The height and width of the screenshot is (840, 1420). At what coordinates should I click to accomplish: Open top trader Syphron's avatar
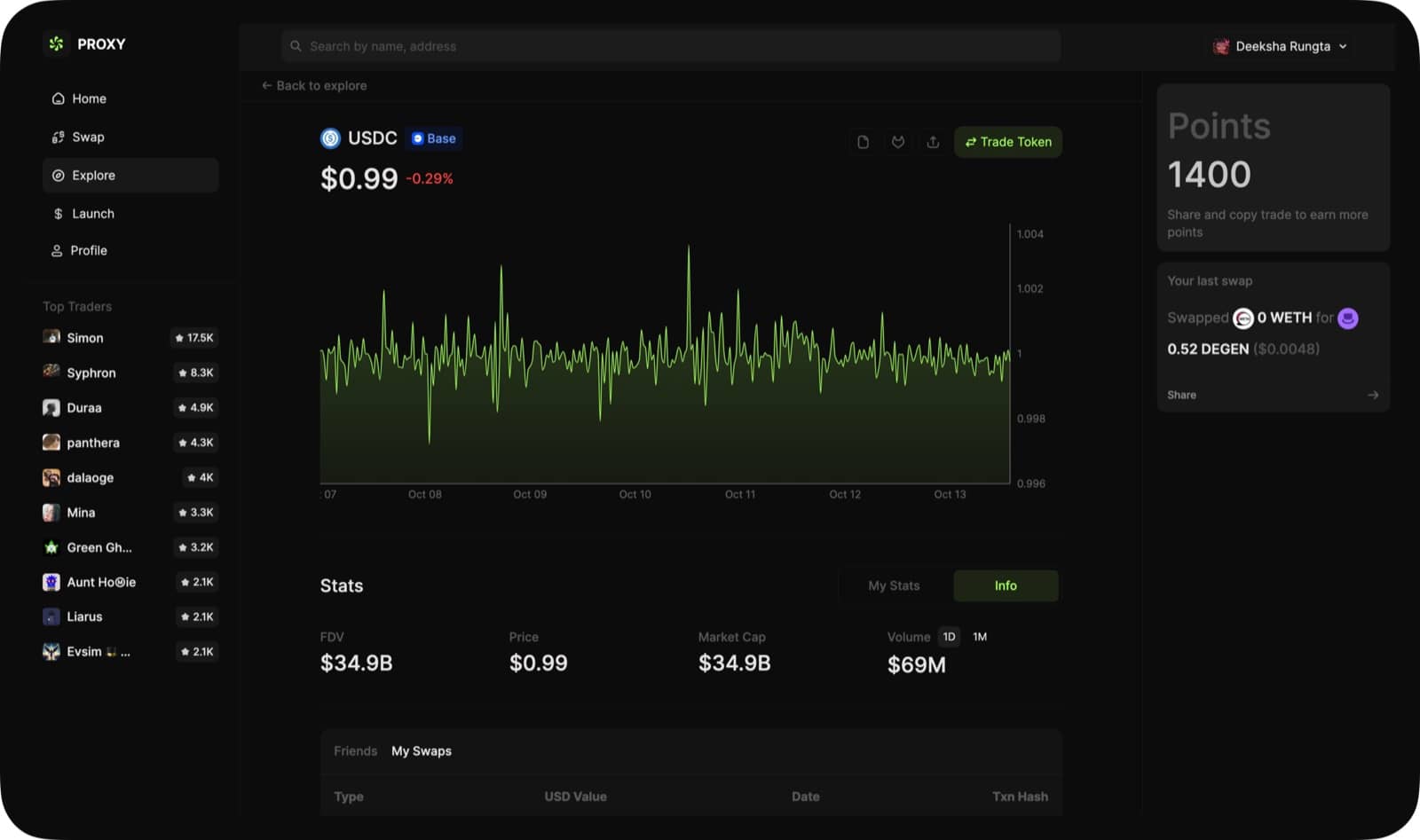click(51, 373)
